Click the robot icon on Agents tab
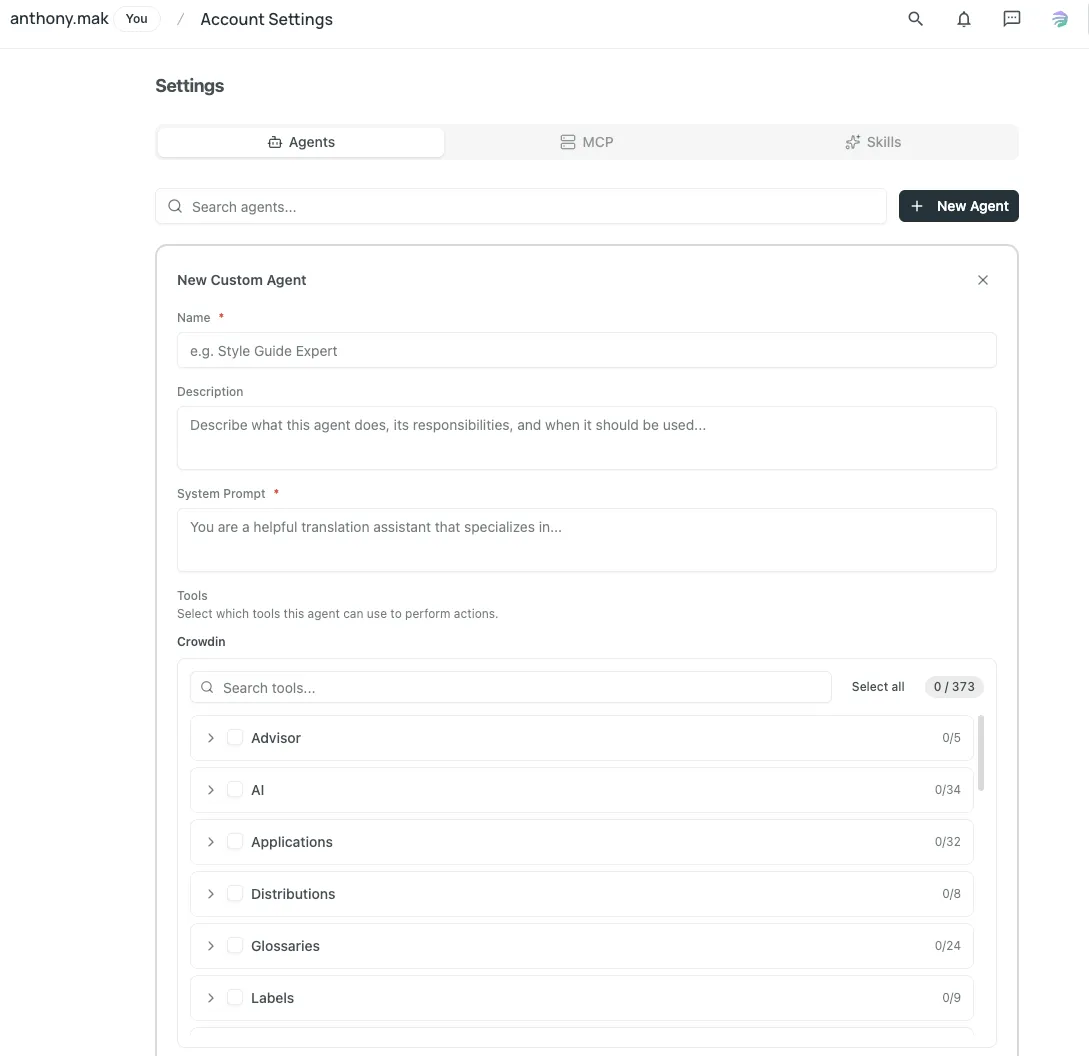This screenshot has width=1089, height=1056. 275,142
